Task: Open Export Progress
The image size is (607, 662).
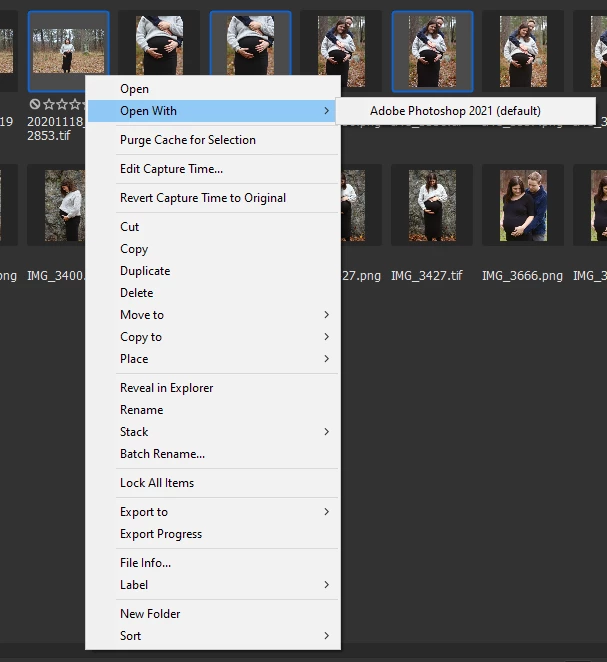Action: (213, 534)
